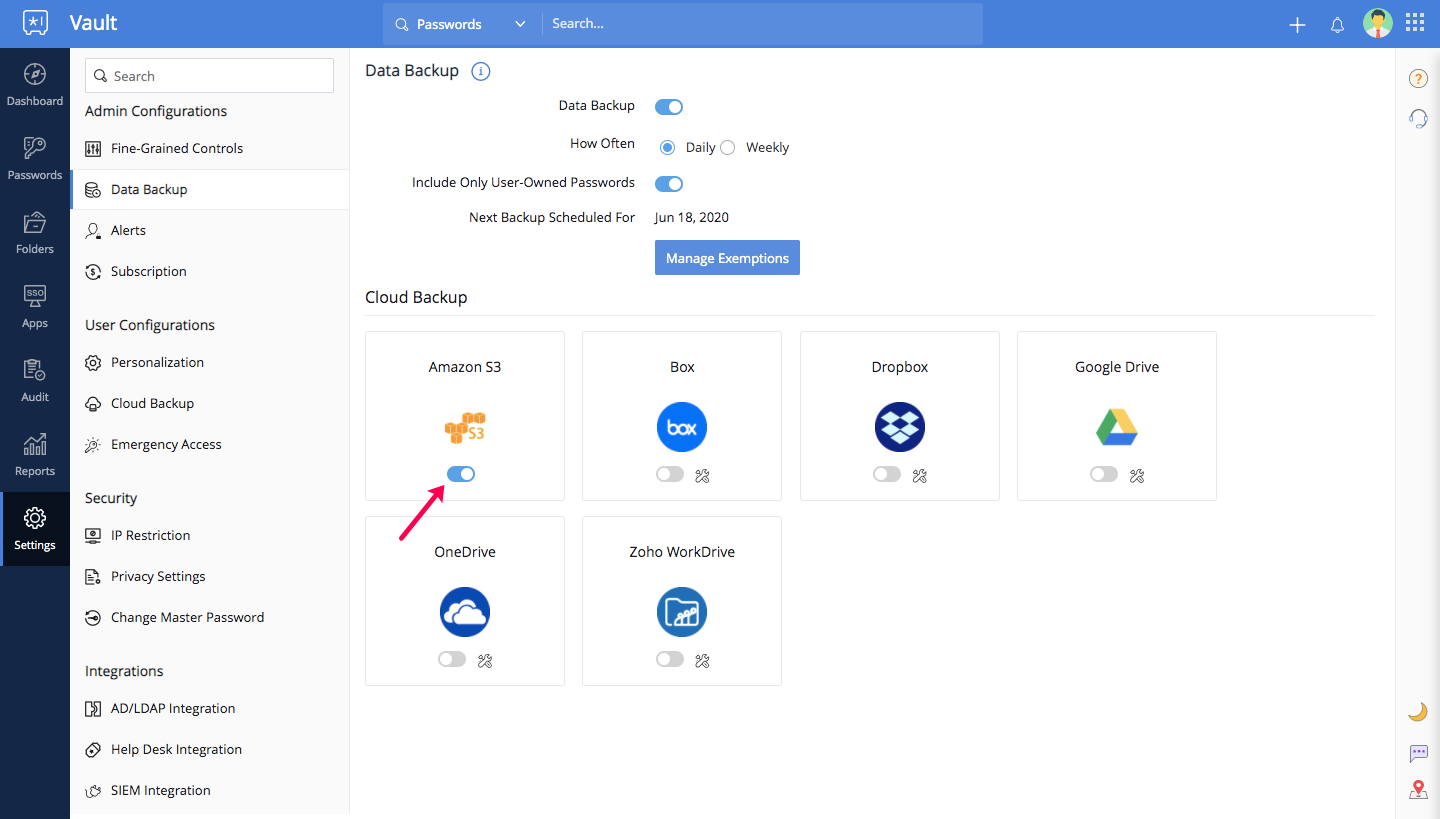Click the support headset icon
The width and height of the screenshot is (1440, 819).
point(1418,119)
